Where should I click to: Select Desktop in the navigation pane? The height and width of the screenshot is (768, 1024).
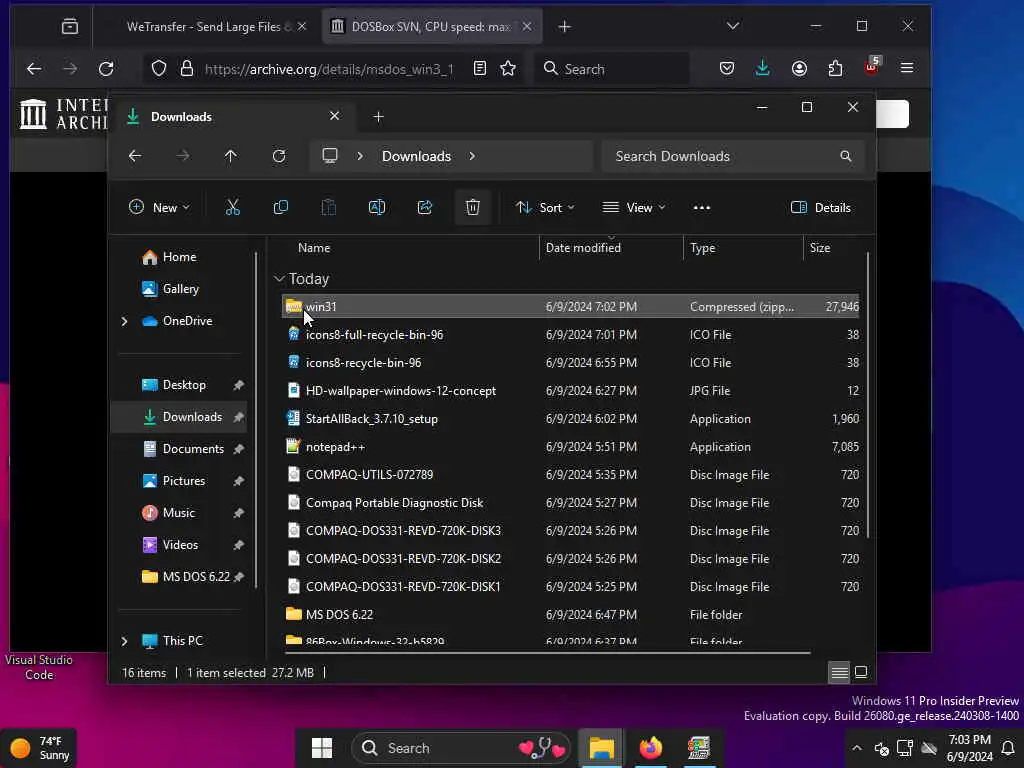183,385
